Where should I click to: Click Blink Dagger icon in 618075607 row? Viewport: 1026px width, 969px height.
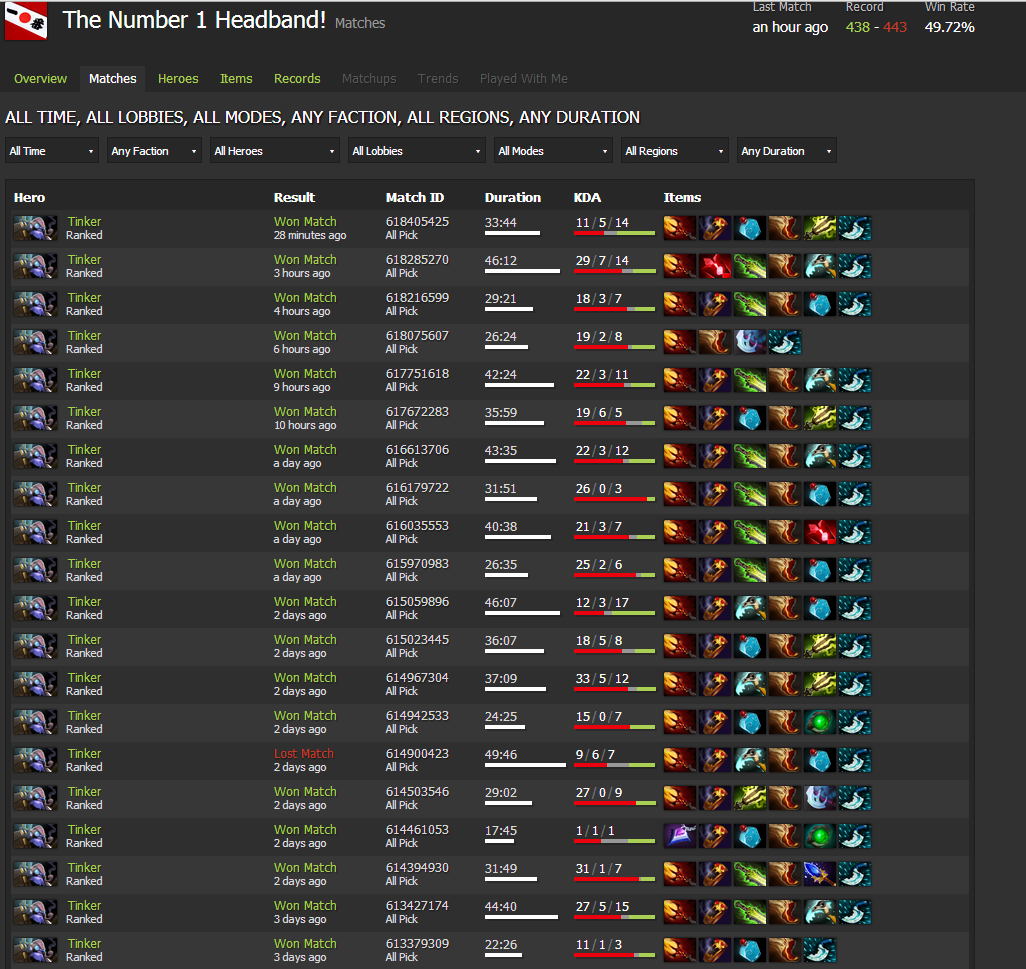(x=785, y=342)
